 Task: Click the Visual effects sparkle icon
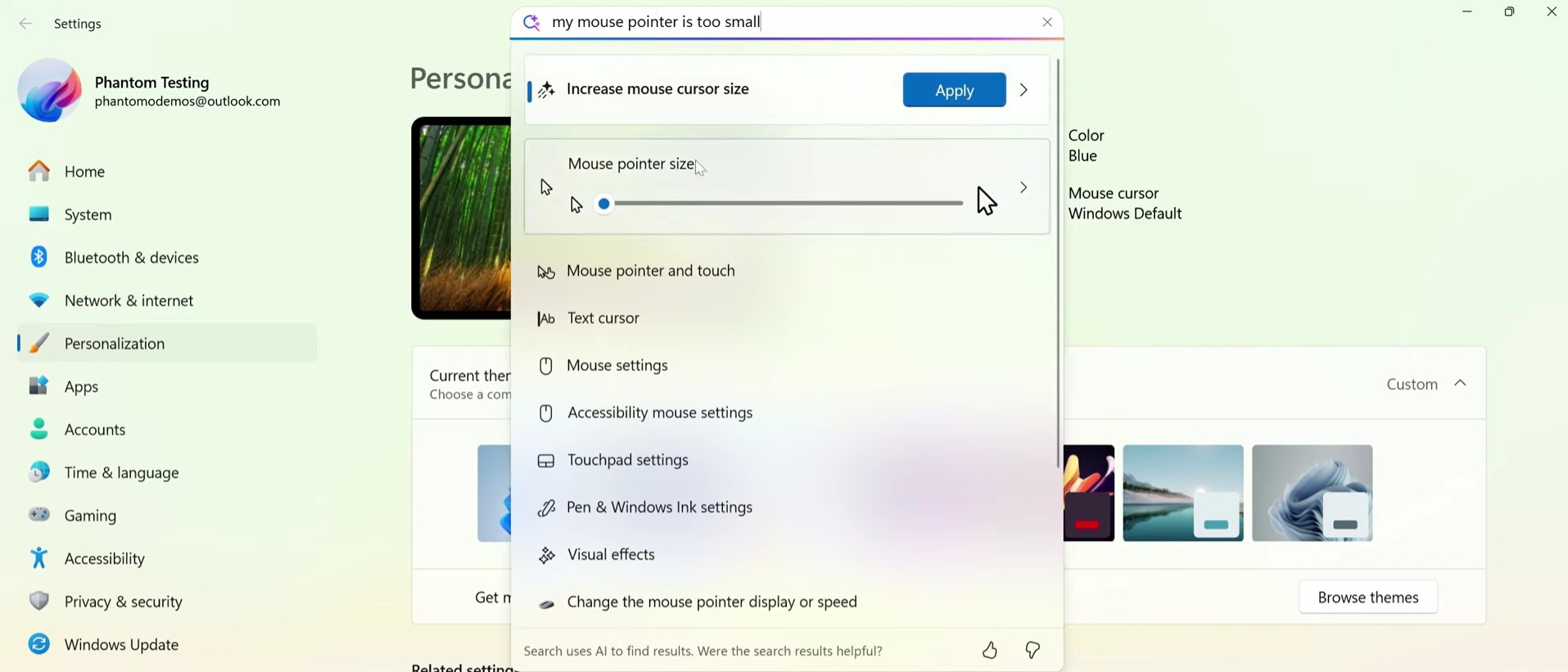pyautogui.click(x=546, y=556)
